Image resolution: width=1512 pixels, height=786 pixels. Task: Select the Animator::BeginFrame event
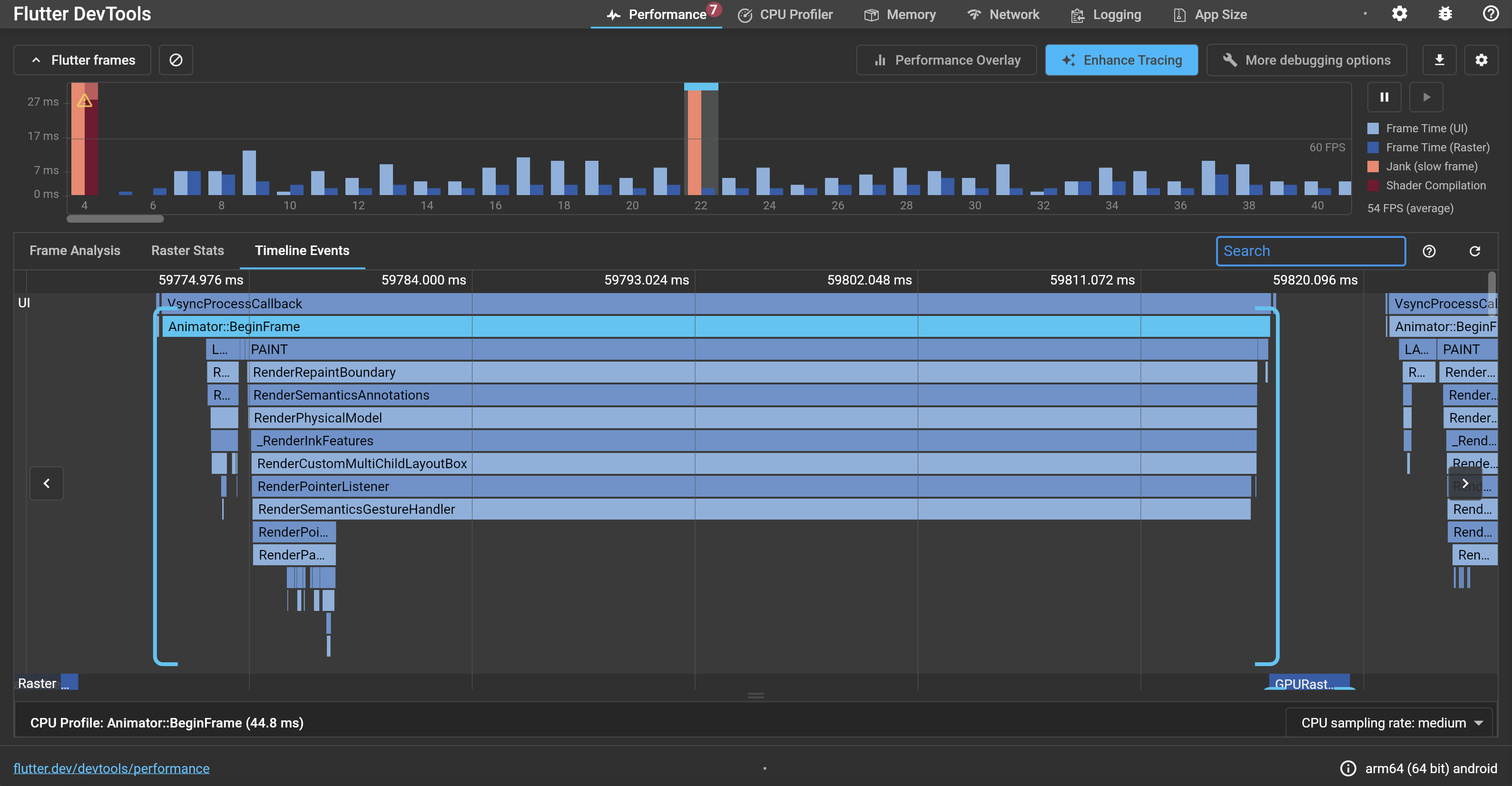(716, 326)
